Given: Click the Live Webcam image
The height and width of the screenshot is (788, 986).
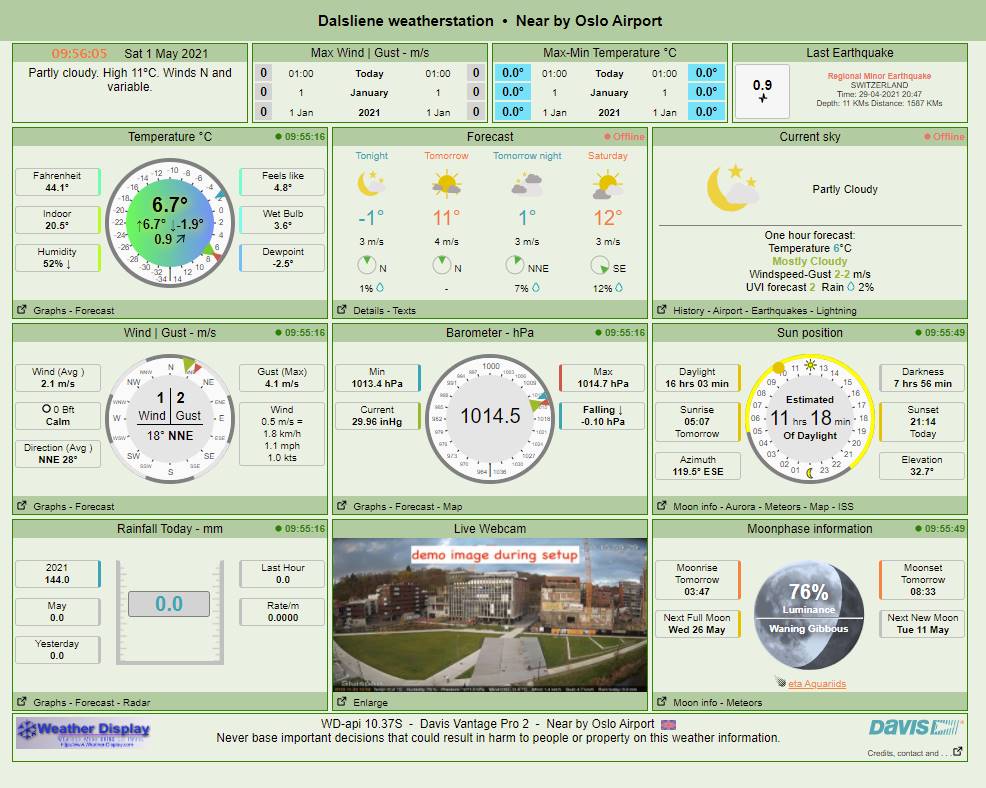Looking at the screenshot, I should pyautogui.click(x=490, y=615).
